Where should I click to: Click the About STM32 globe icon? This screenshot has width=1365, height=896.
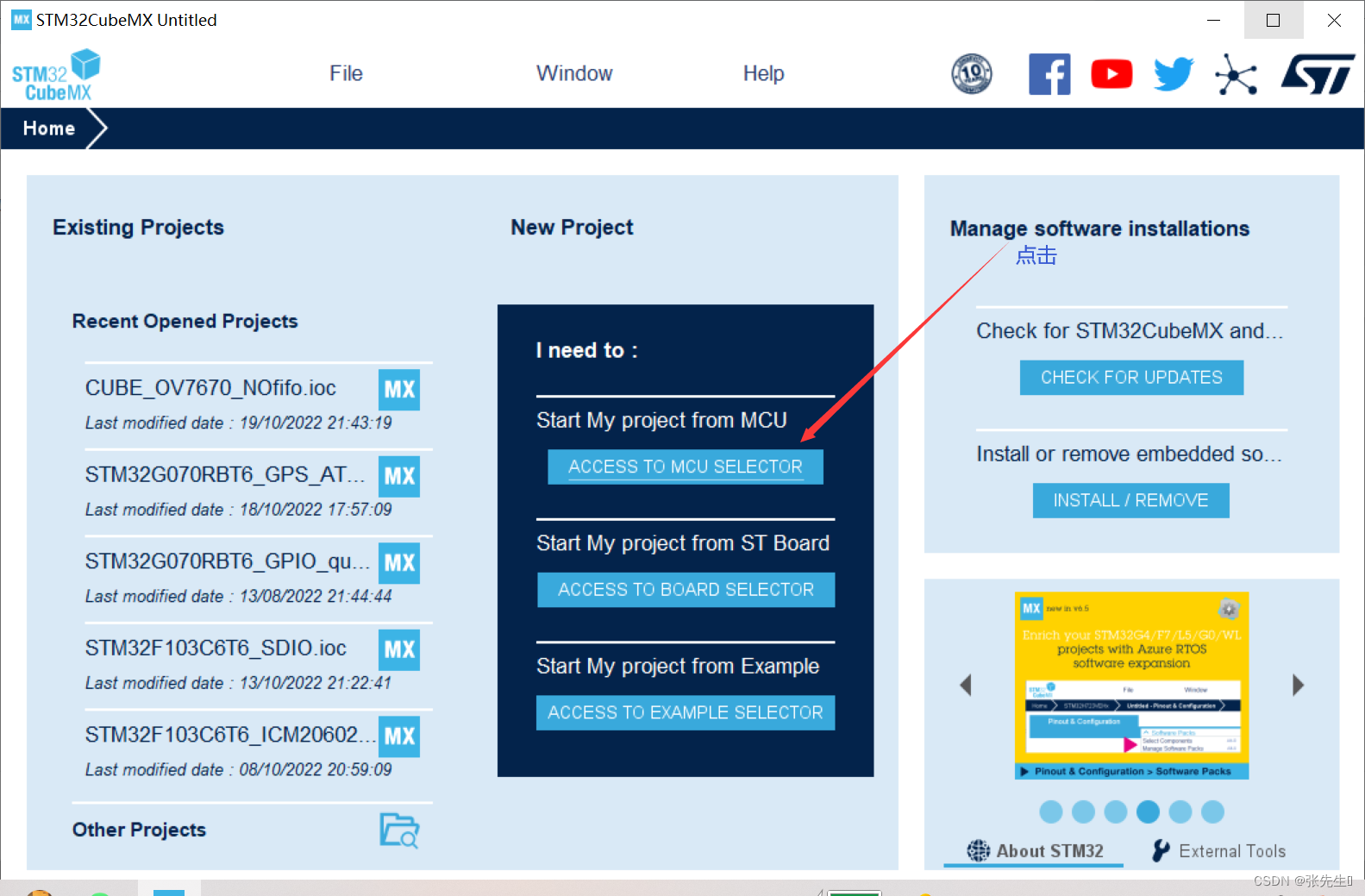tap(979, 850)
